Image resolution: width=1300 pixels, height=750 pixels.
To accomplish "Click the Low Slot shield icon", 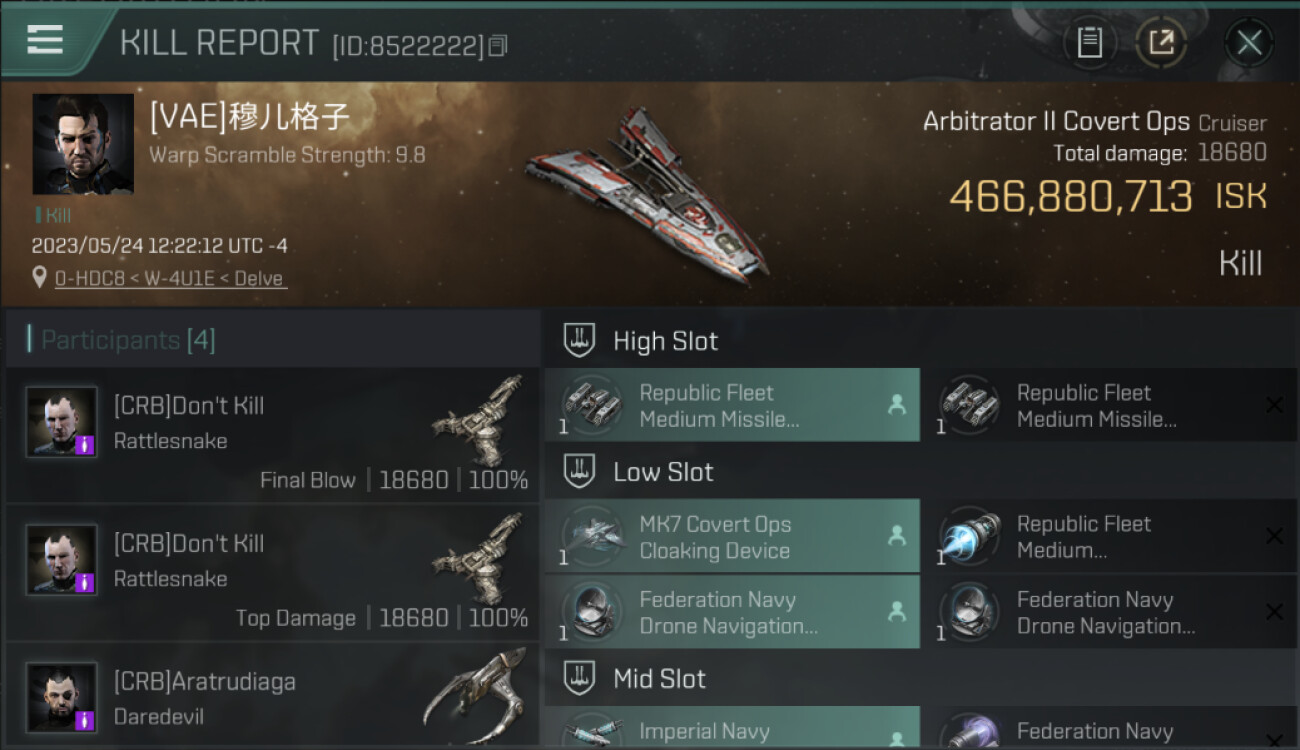I will click(x=579, y=472).
